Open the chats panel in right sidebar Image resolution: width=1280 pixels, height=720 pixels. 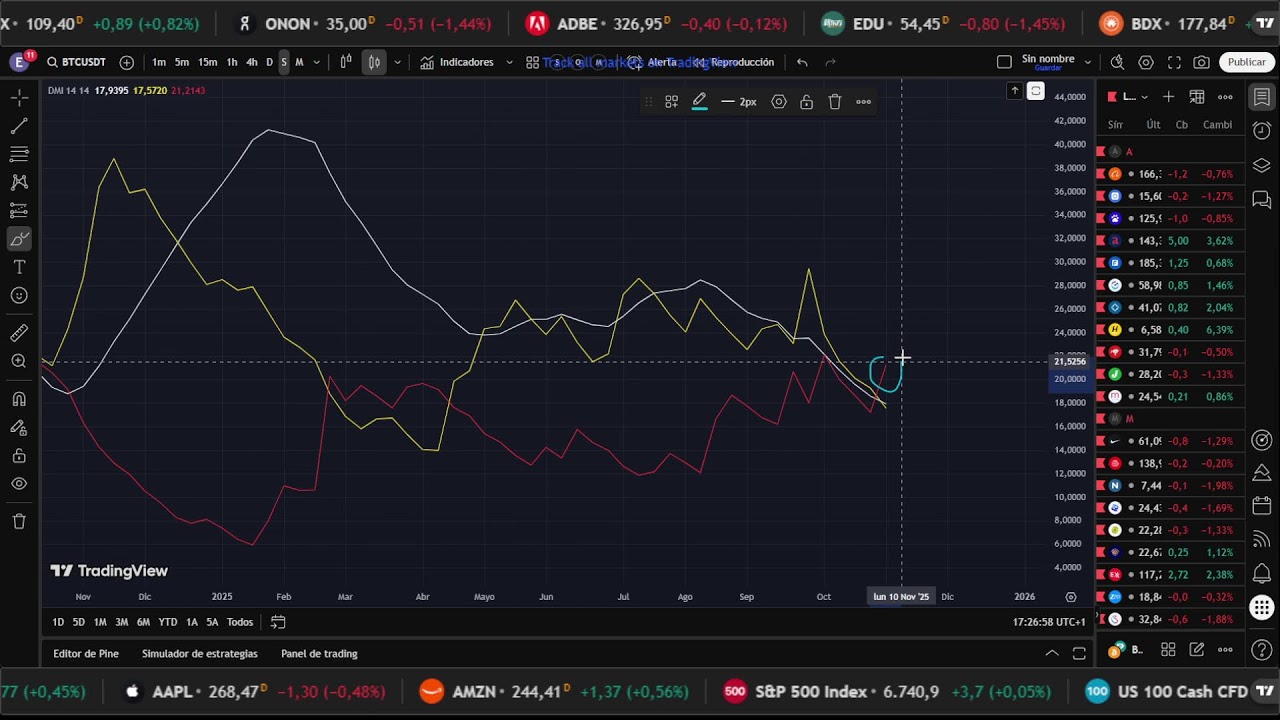(x=1262, y=199)
